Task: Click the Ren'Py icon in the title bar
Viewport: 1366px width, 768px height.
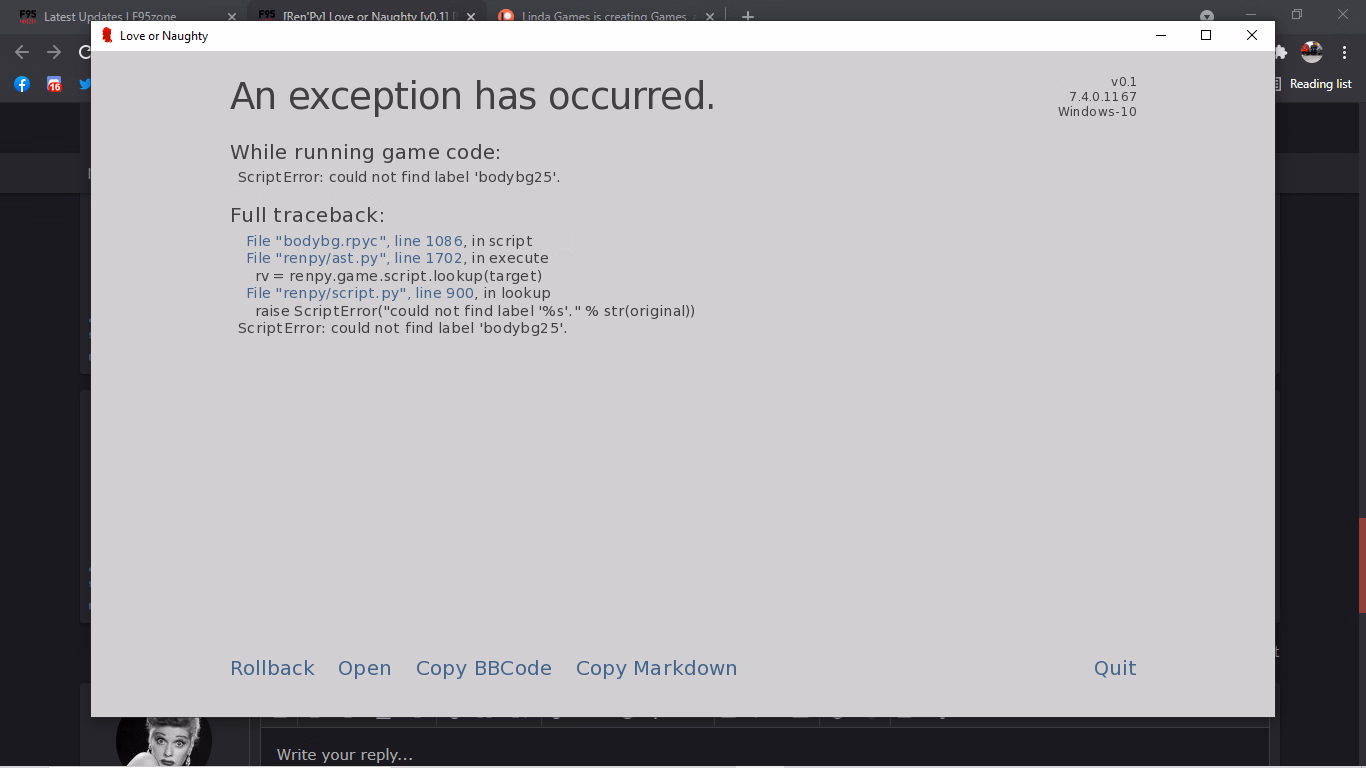Action: click(x=107, y=35)
